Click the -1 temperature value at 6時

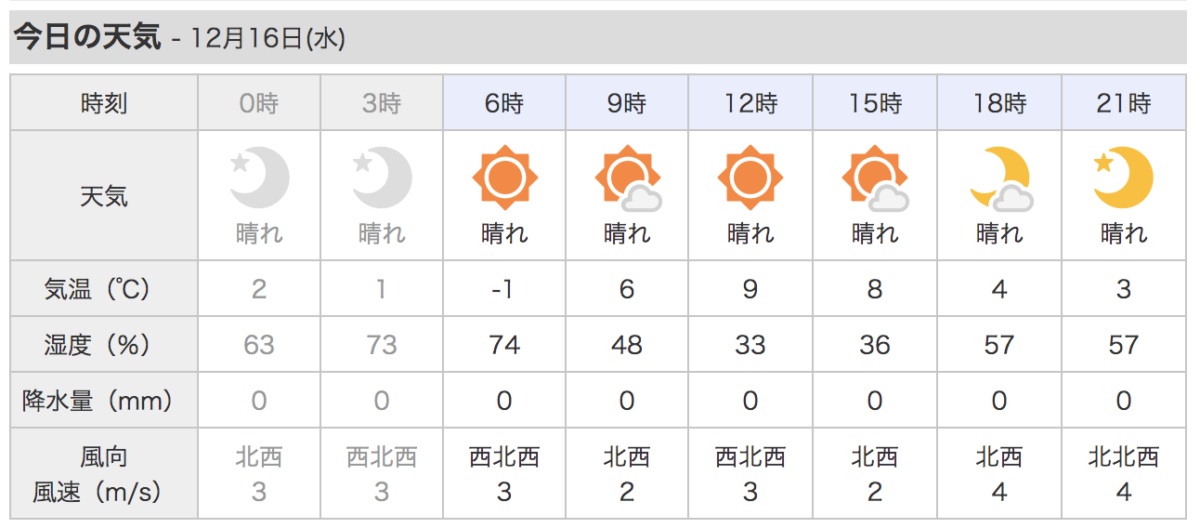(x=504, y=289)
